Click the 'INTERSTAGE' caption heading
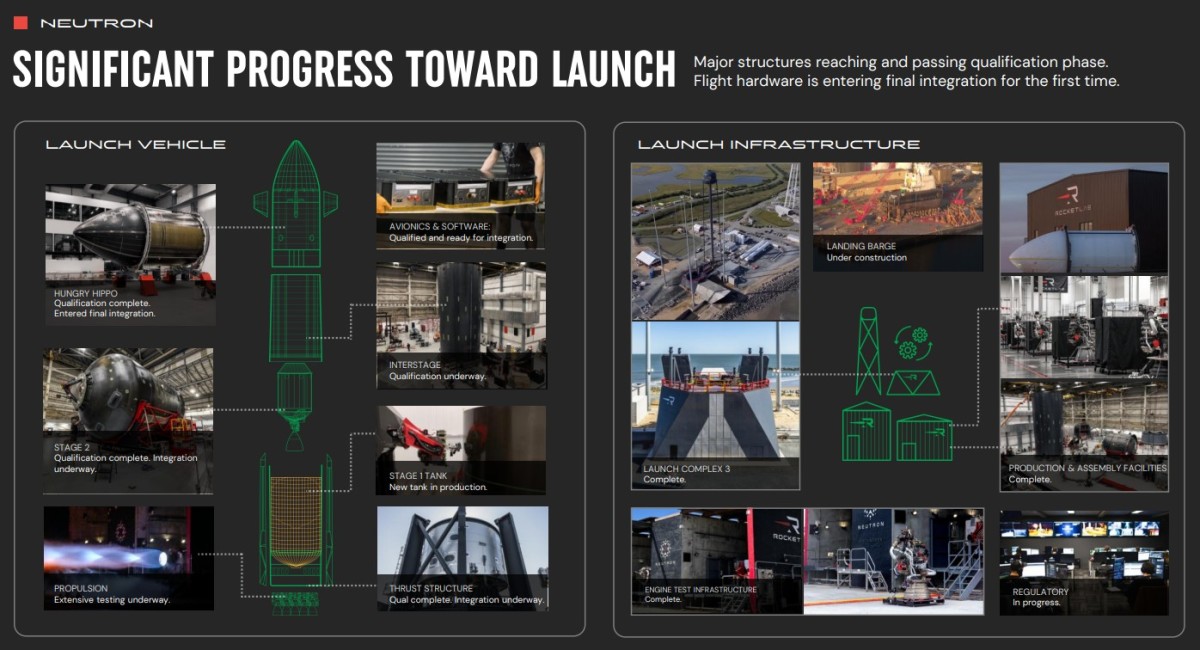Screen dimensions: 1200x650 click(415, 365)
